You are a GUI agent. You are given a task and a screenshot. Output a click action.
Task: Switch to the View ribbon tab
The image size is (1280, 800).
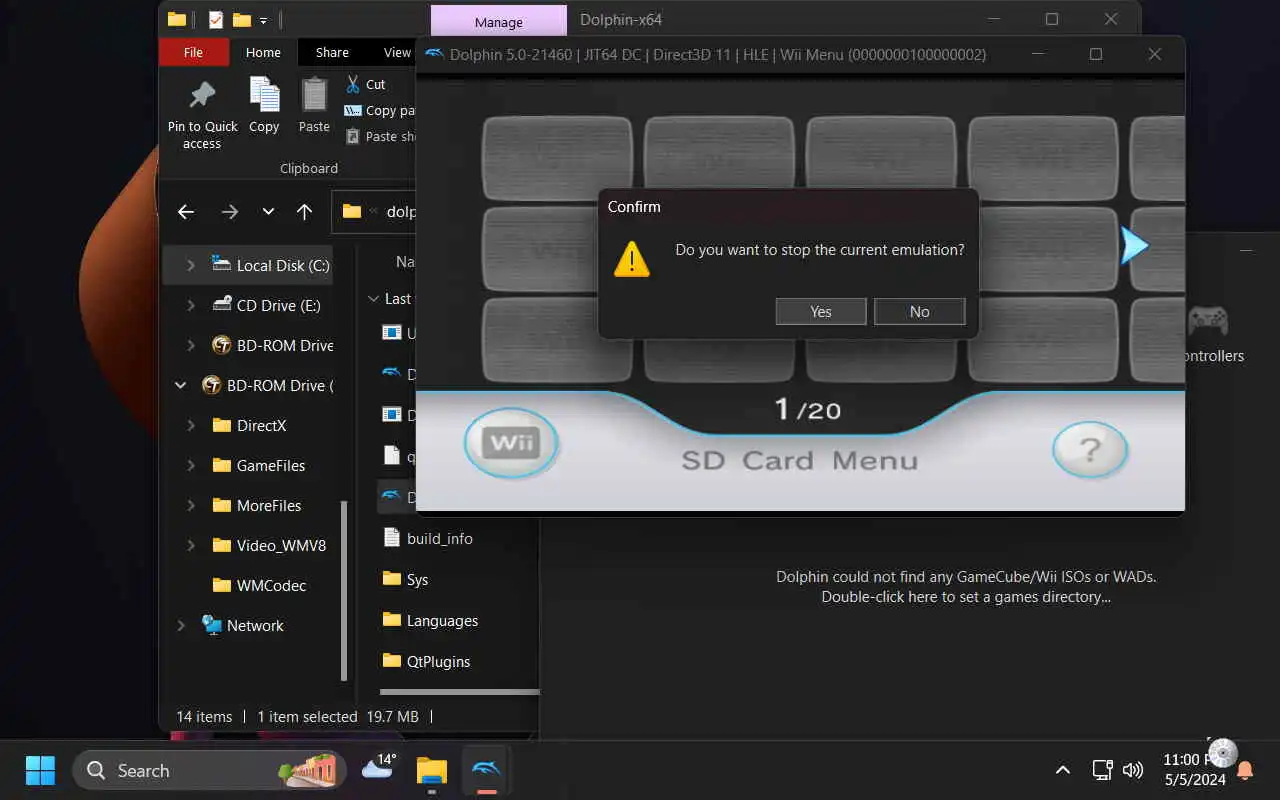[397, 52]
